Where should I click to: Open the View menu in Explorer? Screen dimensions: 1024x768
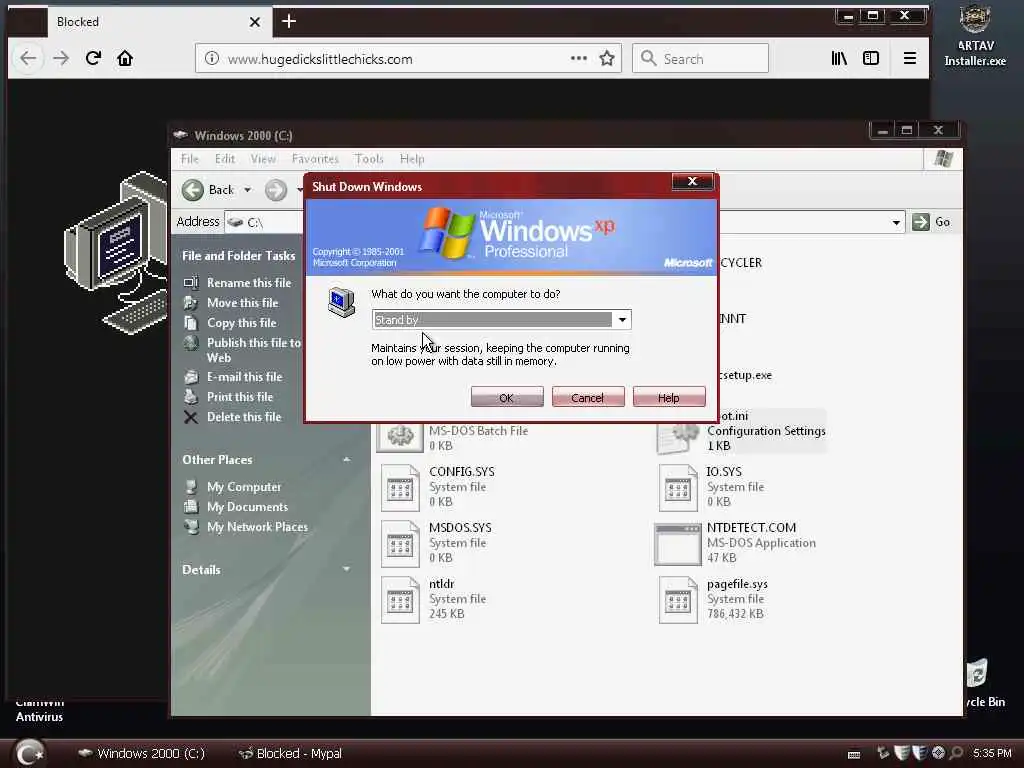(x=263, y=159)
